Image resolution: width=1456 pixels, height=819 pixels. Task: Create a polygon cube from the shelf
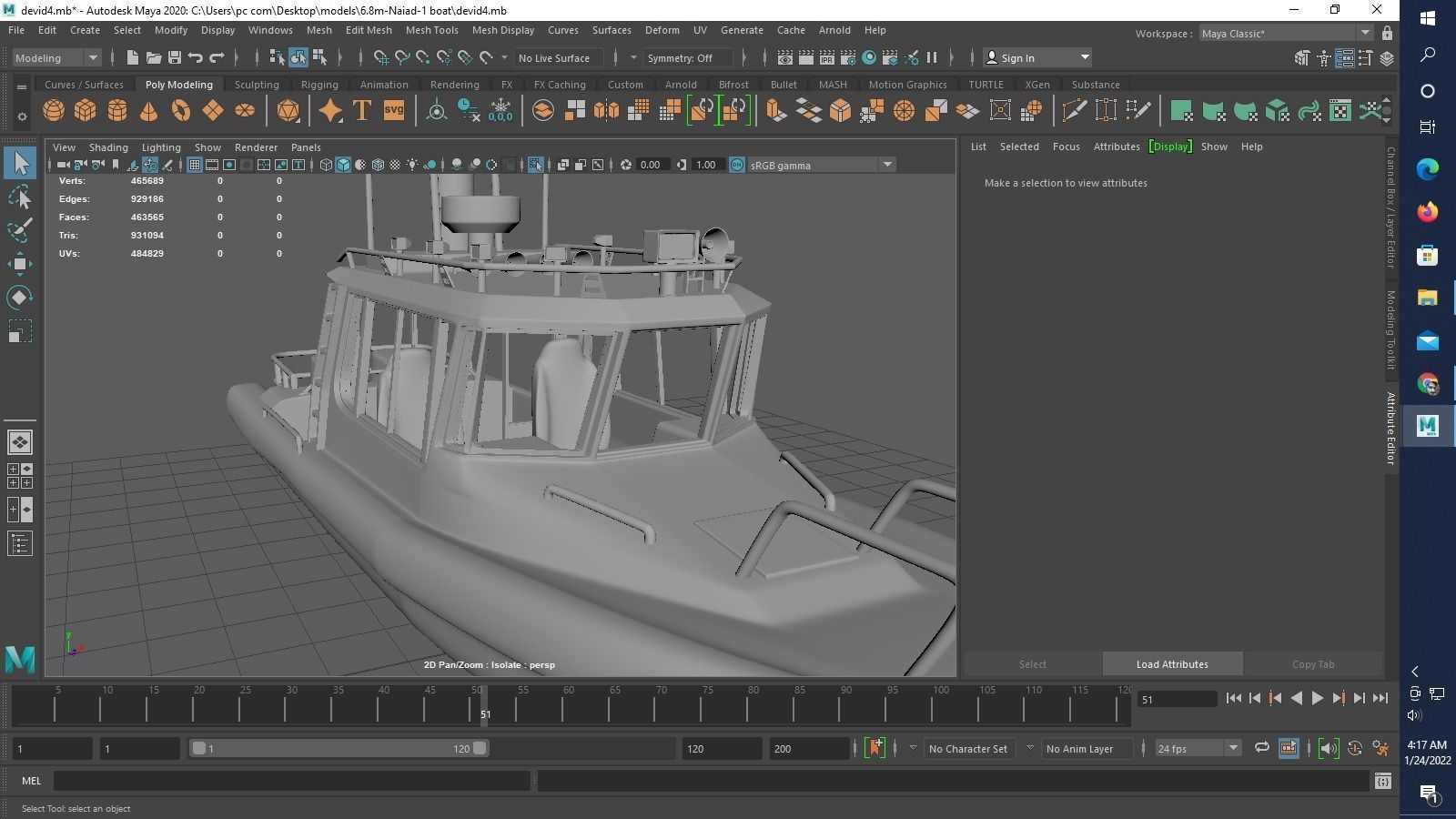(x=86, y=111)
